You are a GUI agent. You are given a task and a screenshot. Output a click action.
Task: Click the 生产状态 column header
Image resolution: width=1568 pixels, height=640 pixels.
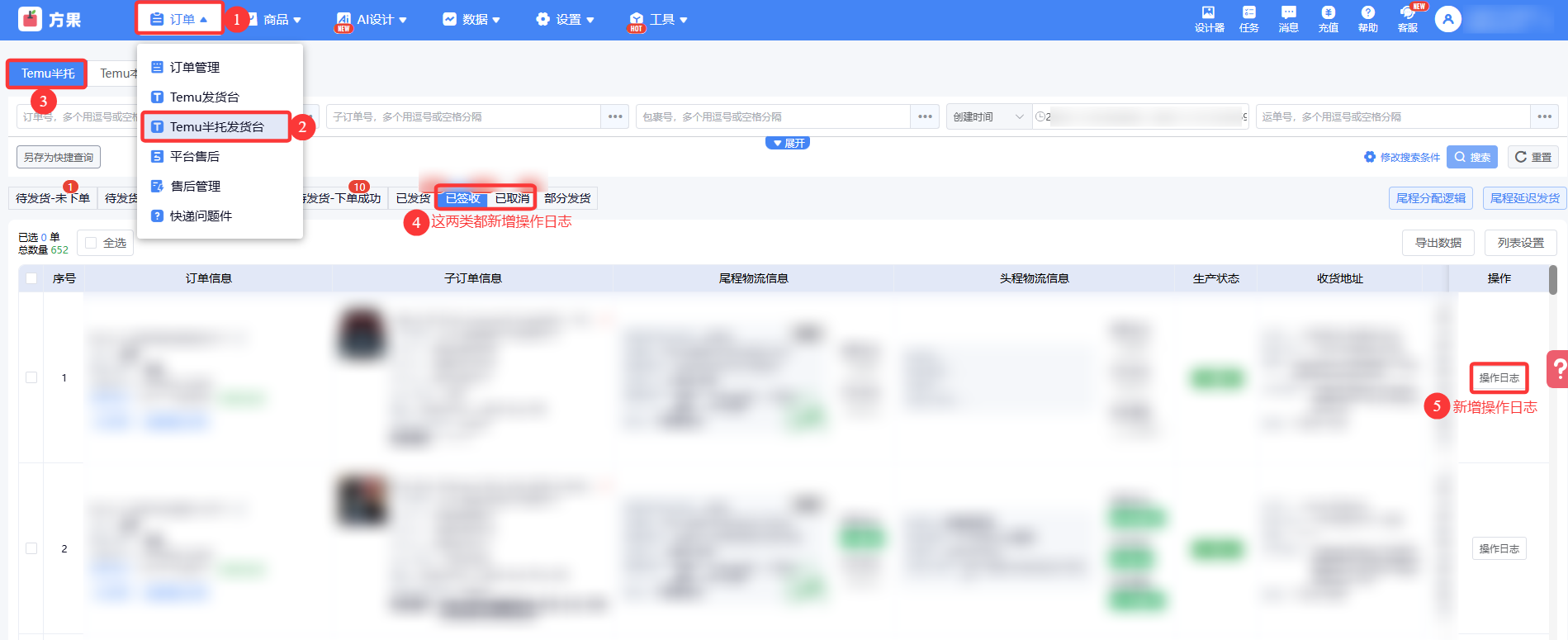pos(1216,278)
